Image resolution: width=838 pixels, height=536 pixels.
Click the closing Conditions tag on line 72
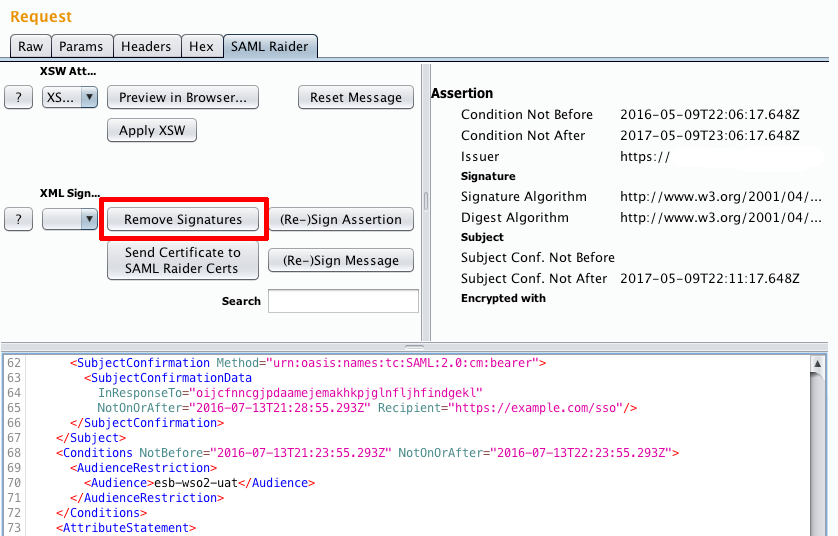click(102, 512)
